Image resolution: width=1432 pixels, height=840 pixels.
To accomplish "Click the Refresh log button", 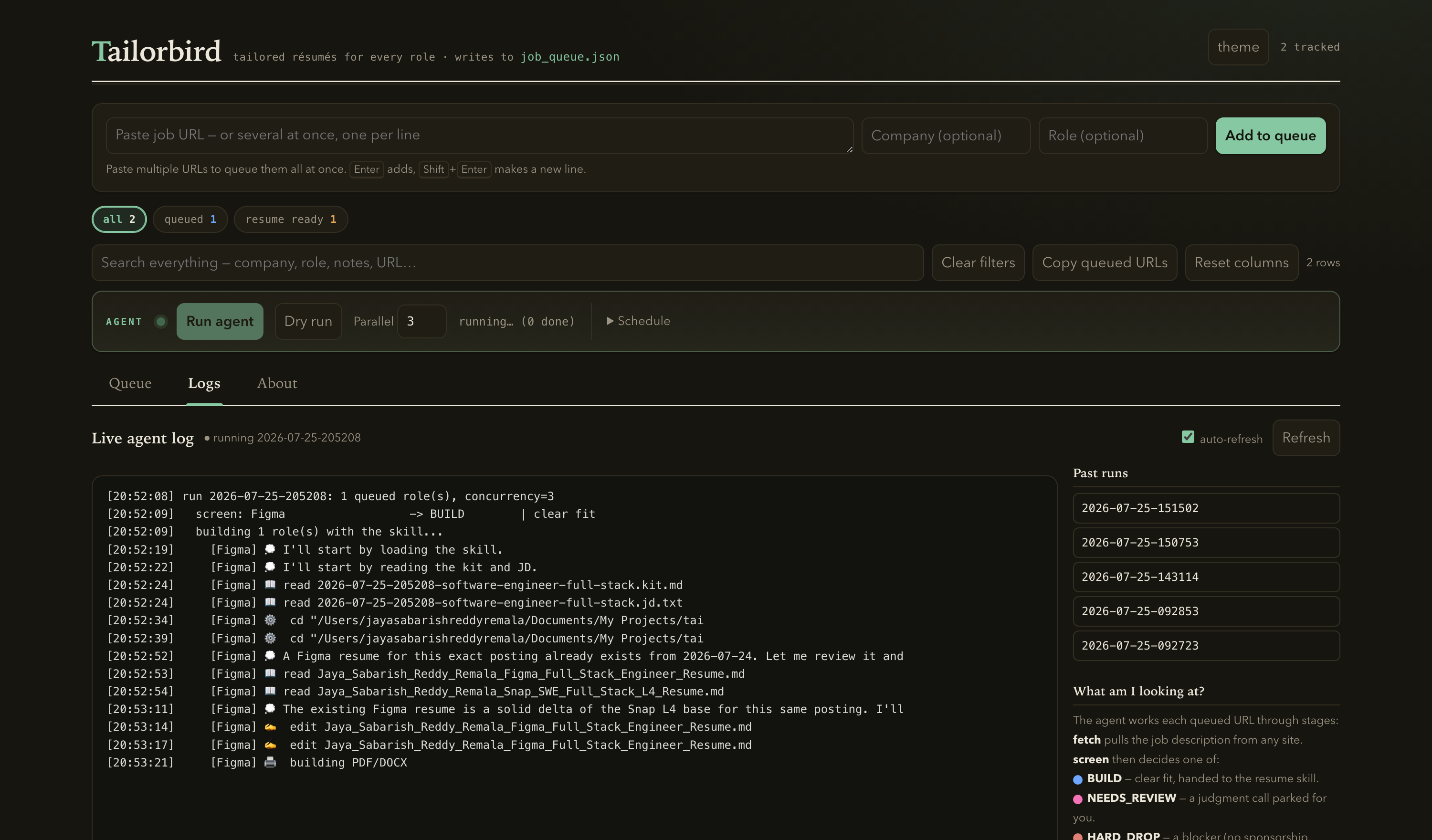I will pos(1306,438).
